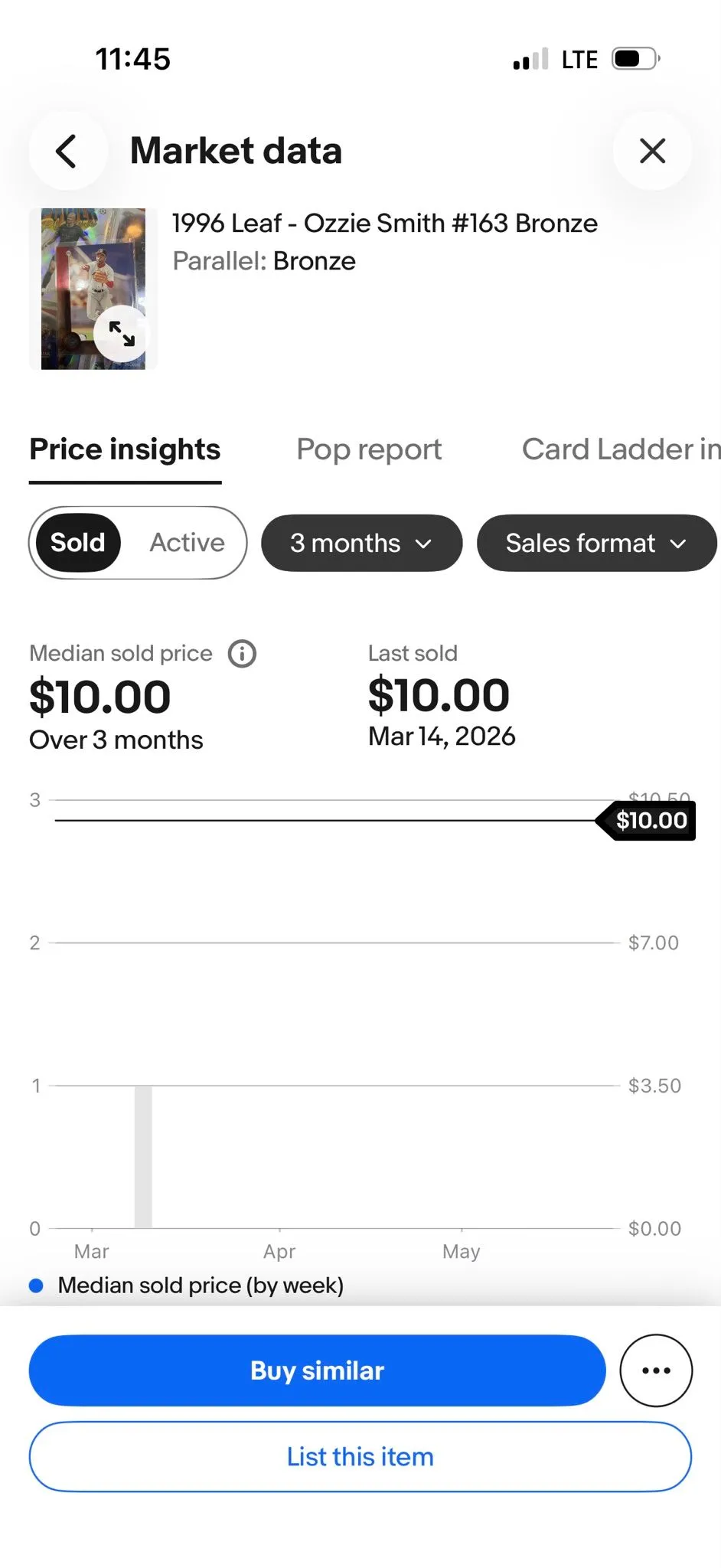Tap the cellular signal bars icon
The width and height of the screenshot is (721, 1568).
tap(530, 59)
